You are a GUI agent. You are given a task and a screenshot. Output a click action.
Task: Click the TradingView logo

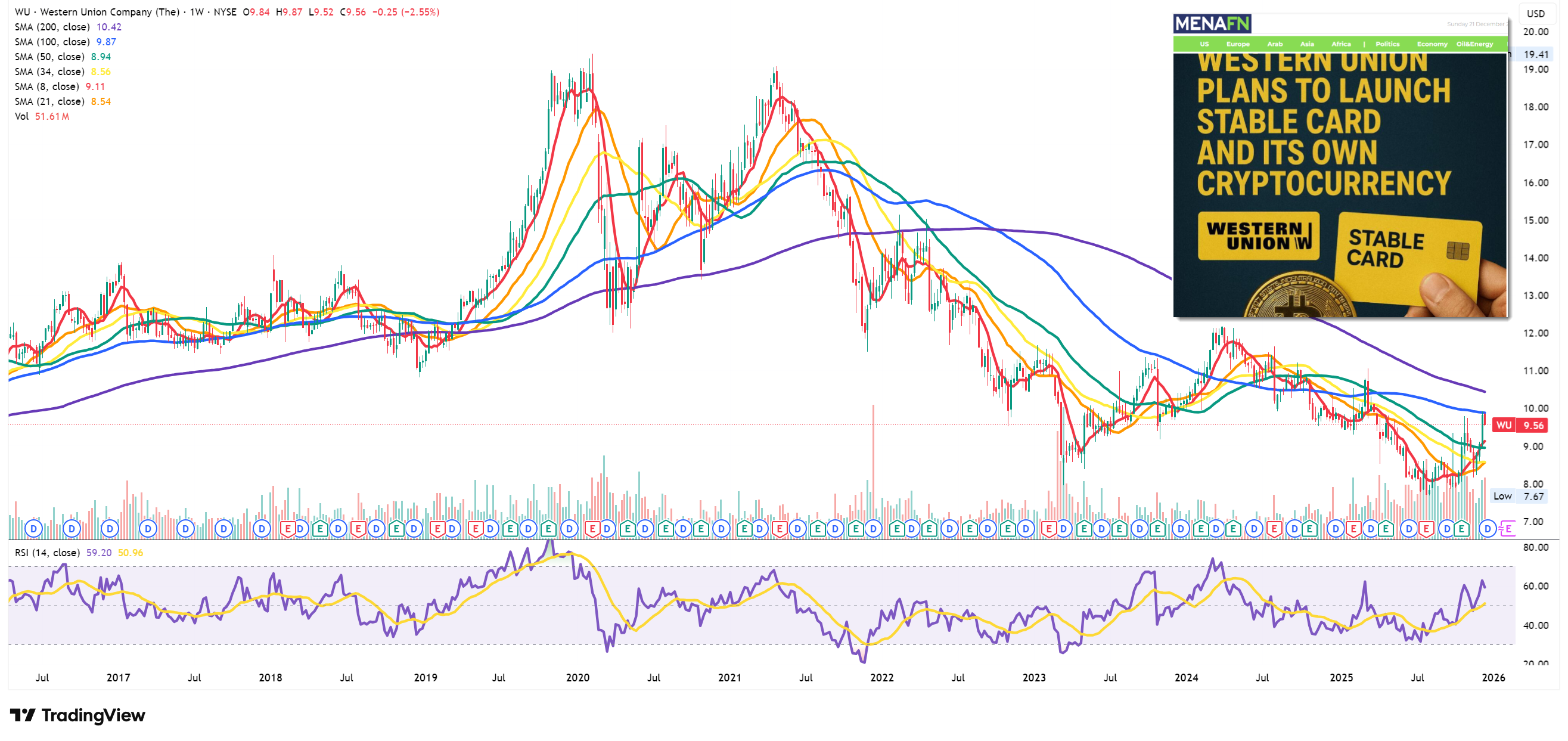click(78, 715)
